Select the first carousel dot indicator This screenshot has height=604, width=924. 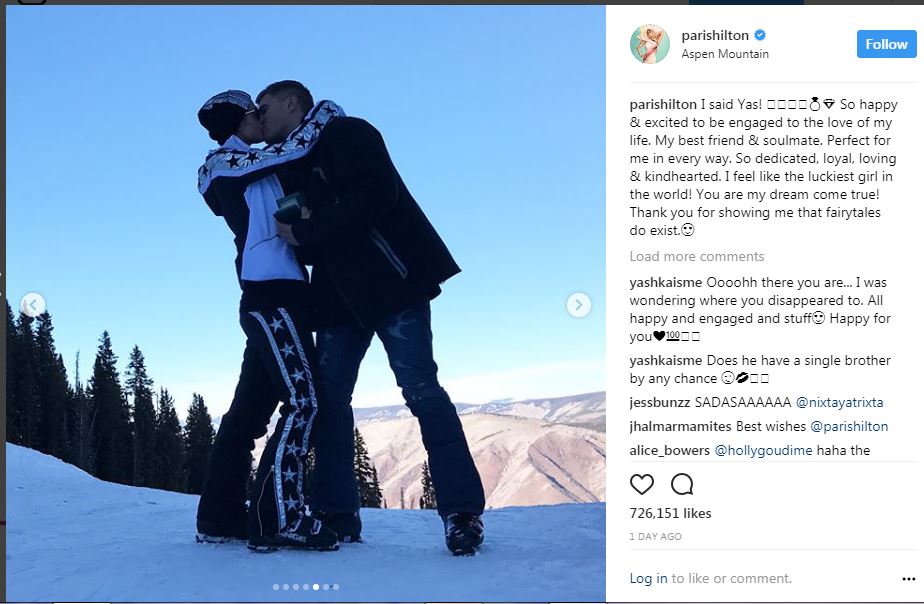point(276,587)
